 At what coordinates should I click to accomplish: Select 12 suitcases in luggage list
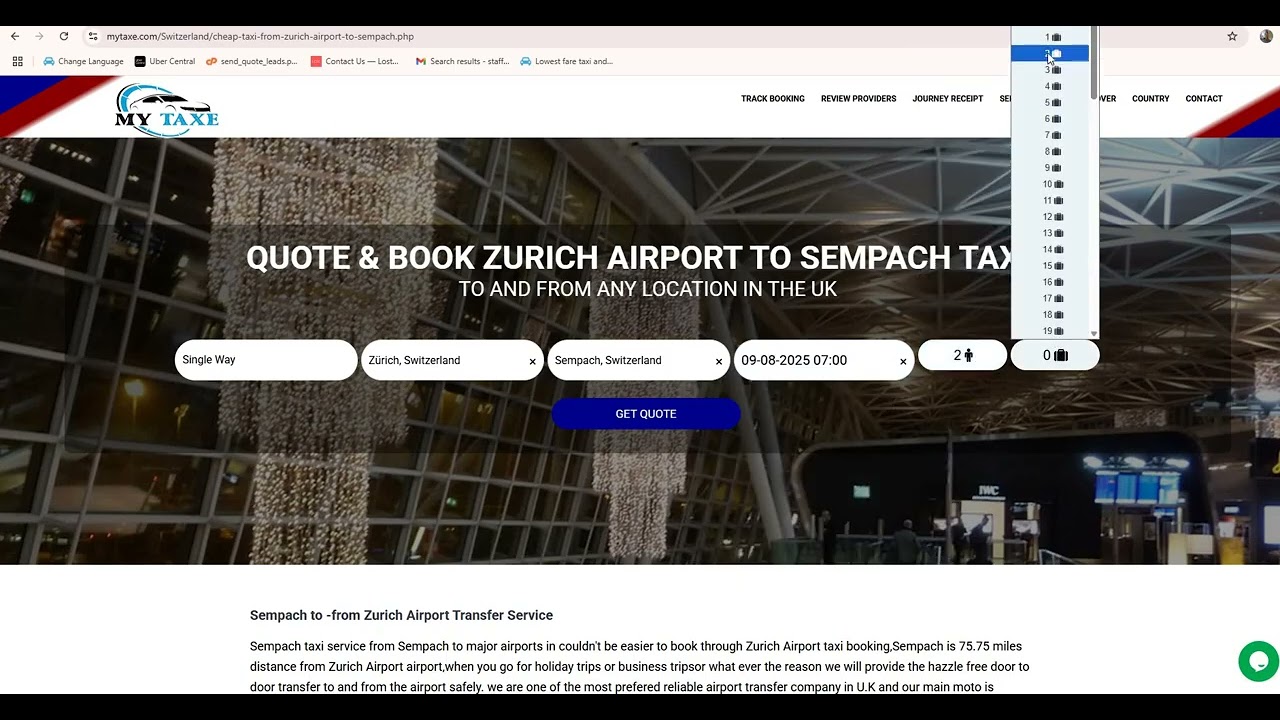coord(1050,217)
